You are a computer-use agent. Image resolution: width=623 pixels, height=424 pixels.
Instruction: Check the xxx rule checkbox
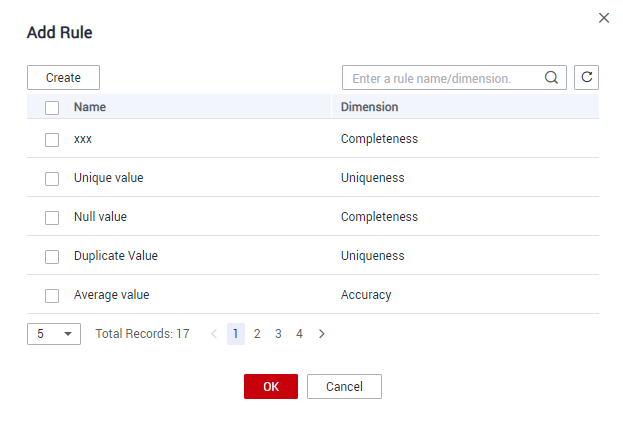click(x=52, y=140)
